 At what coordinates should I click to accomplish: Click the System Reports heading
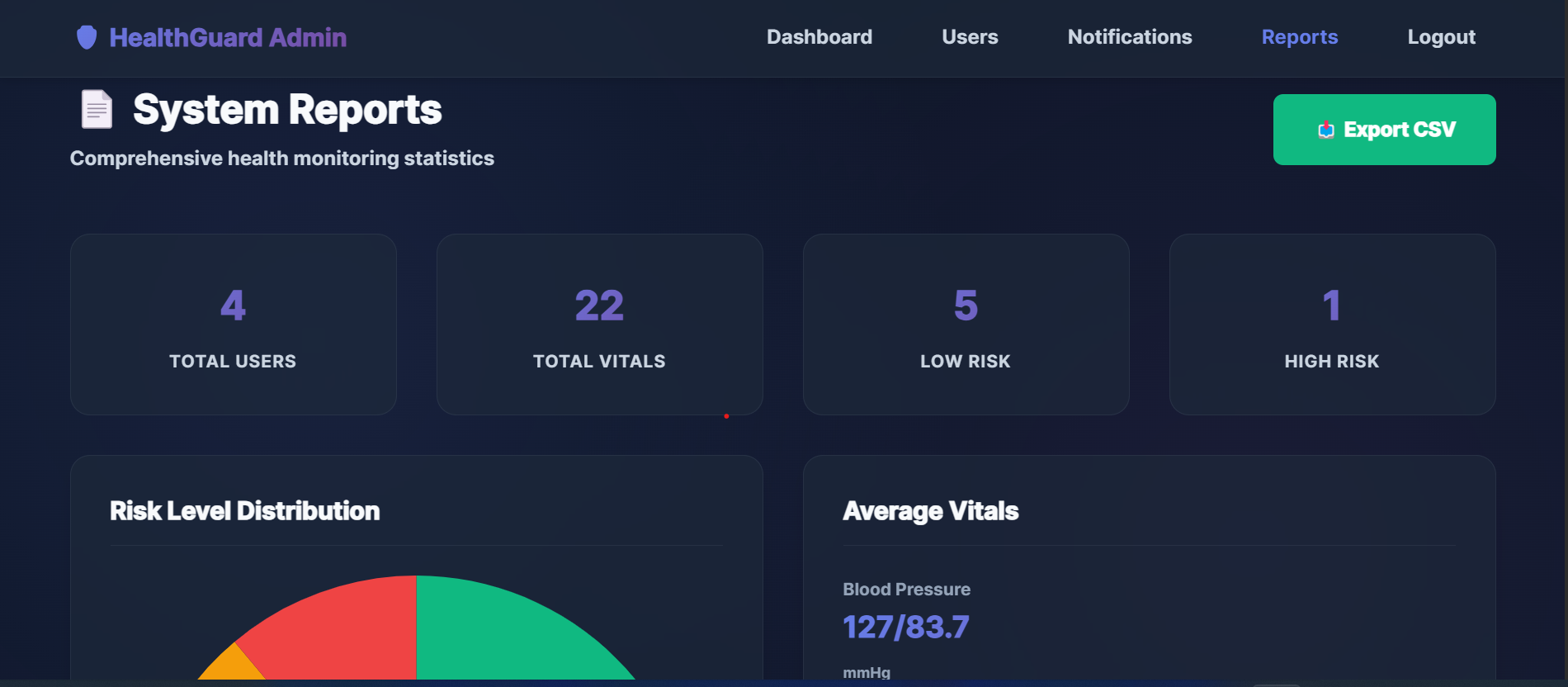pyautogui.click(x=287, y=110)
